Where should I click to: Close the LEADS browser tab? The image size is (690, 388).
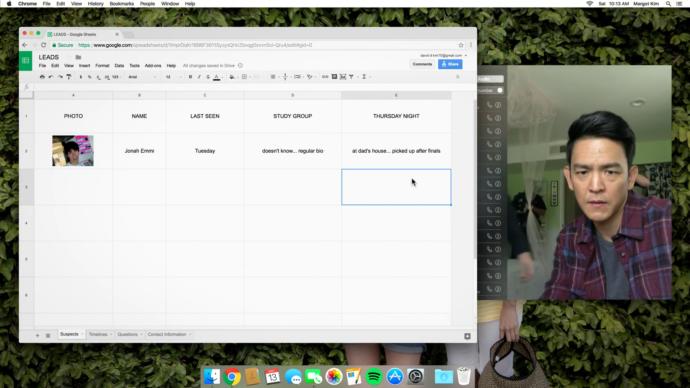[x=117, y=34]
